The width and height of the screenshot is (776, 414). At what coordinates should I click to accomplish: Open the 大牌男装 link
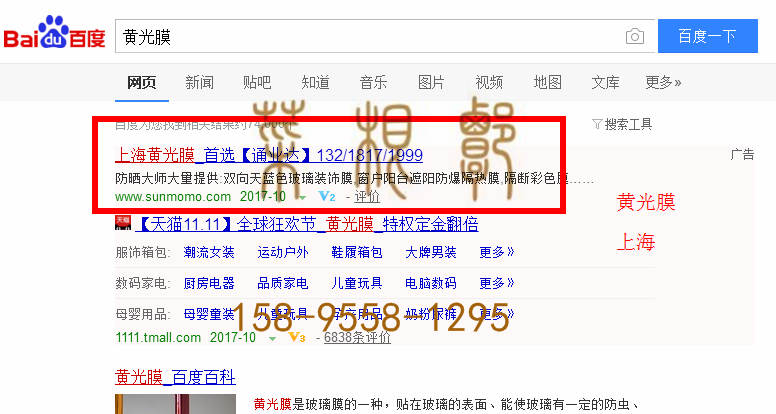431,252
